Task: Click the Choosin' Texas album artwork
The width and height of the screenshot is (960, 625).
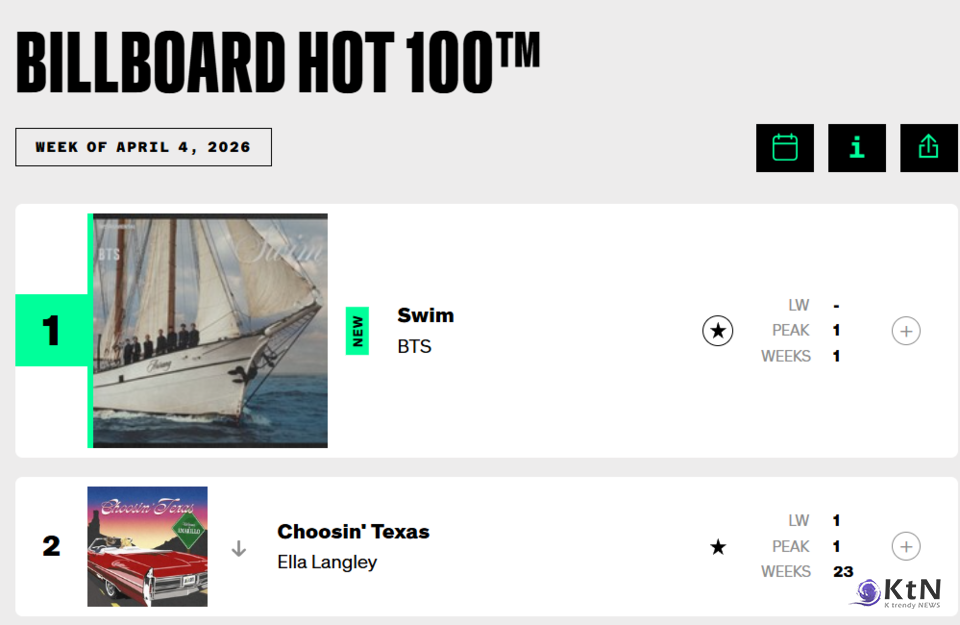Action: pos(148,547)
